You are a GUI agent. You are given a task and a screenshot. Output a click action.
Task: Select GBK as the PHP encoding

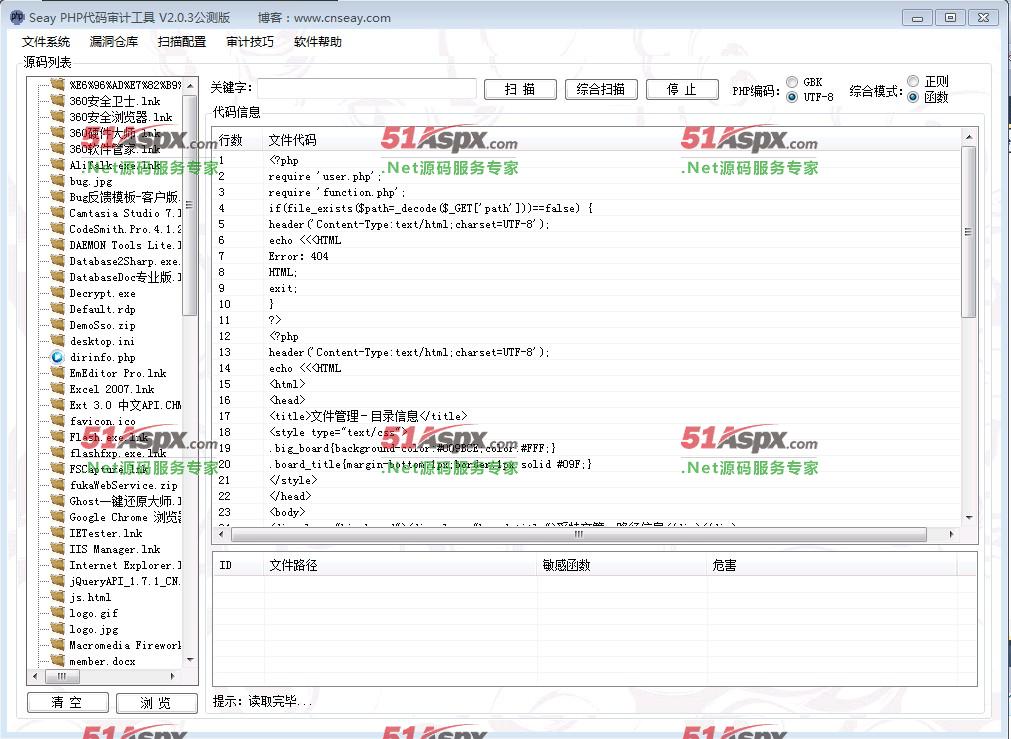pos(792,82)
